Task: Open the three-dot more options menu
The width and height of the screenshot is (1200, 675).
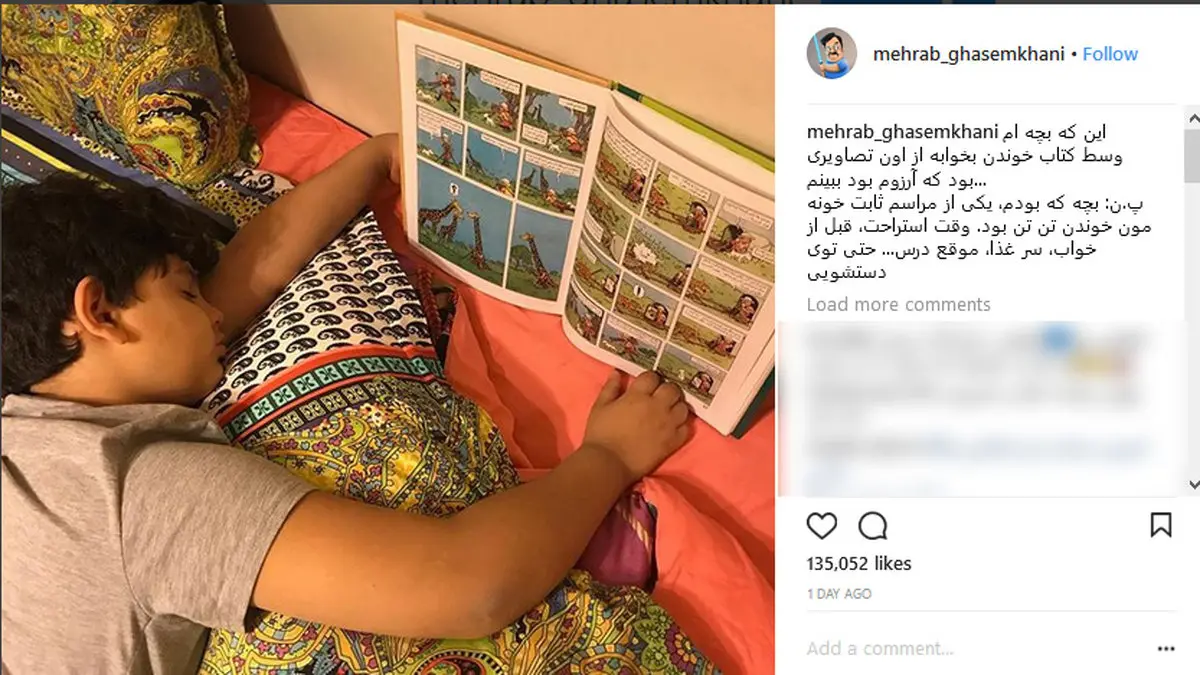Action: (1165, 648)
